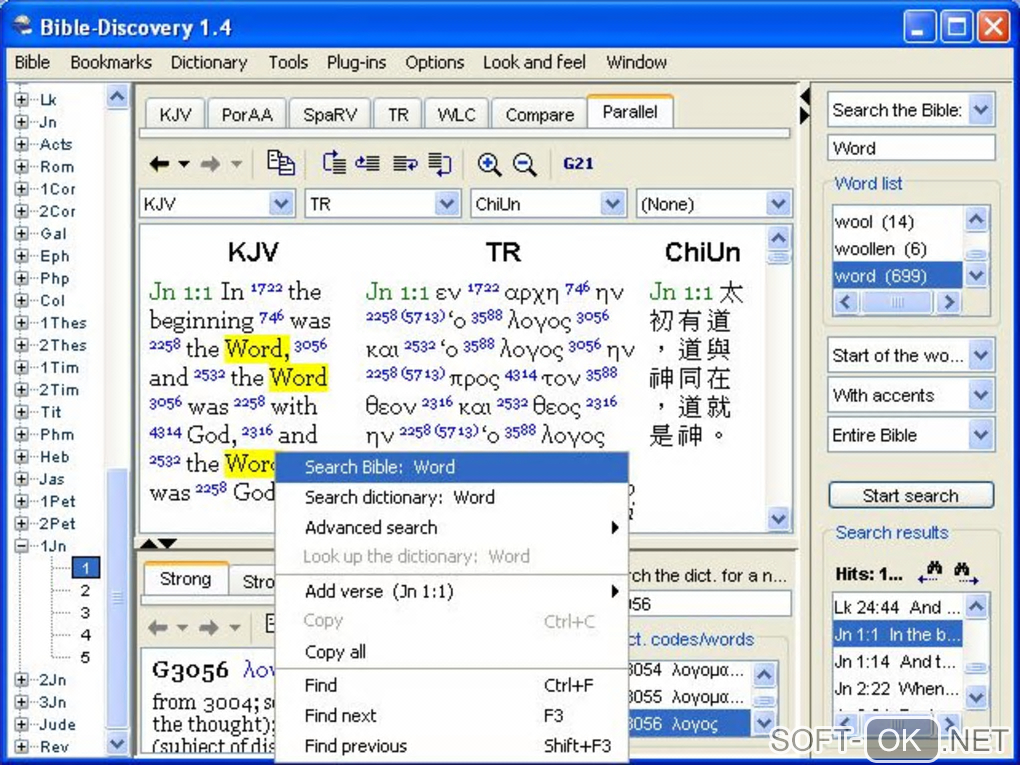Select chapter 3 under 1Jn
Viewport: 1020px width, 765px height.
pyautogui.click(x=85, y=613)
